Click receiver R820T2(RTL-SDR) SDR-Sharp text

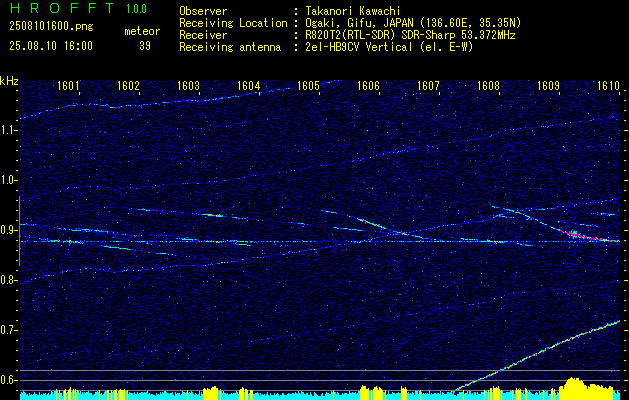(410, 35)
